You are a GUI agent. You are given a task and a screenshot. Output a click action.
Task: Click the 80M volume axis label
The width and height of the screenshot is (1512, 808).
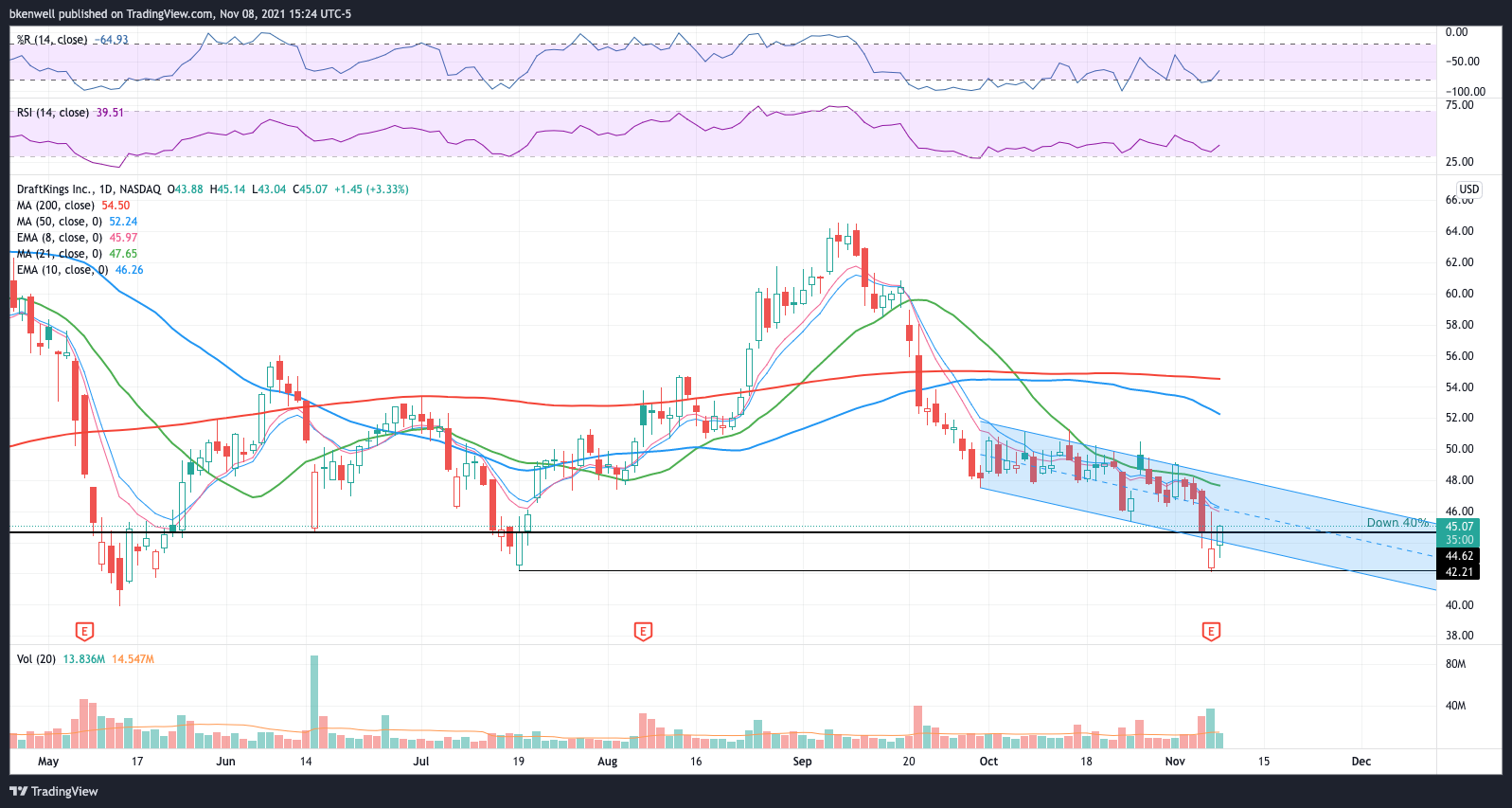coord(1456,664)
